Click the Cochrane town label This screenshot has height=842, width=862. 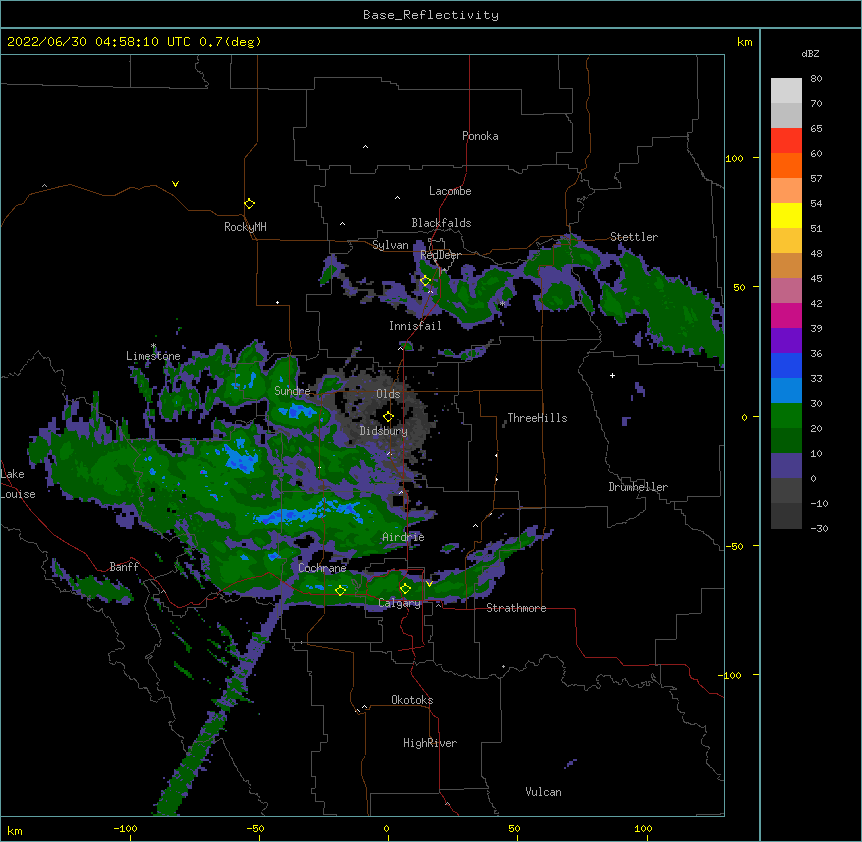pyautogui.click(x=322, y=568)
